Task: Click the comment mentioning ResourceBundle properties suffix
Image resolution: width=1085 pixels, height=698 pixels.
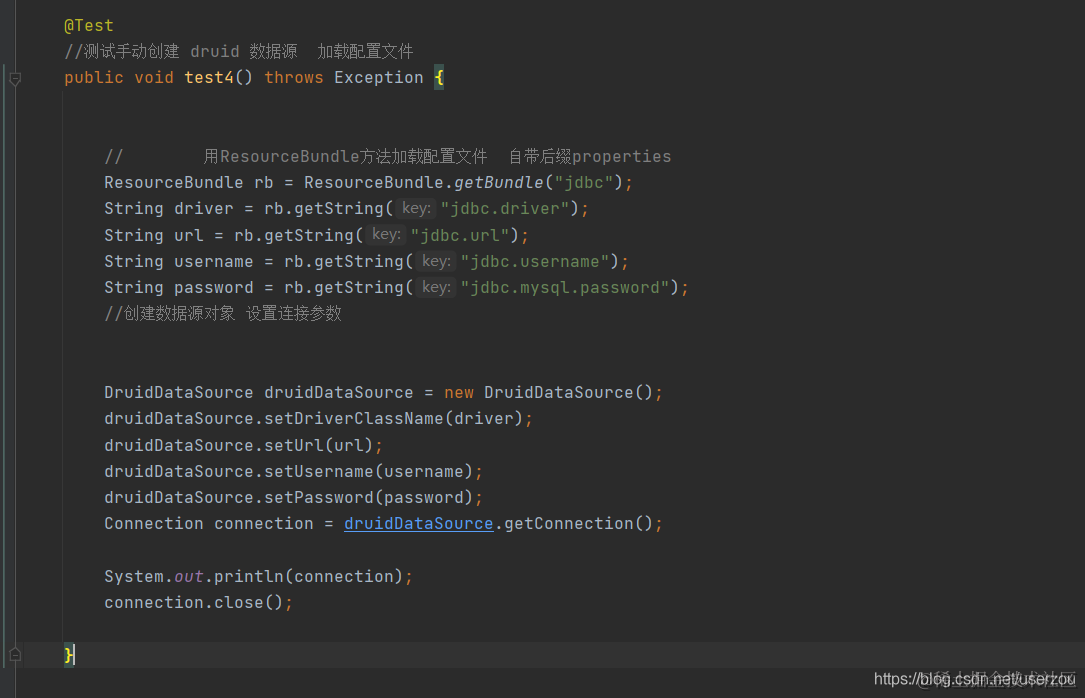Action: (388, 156)
